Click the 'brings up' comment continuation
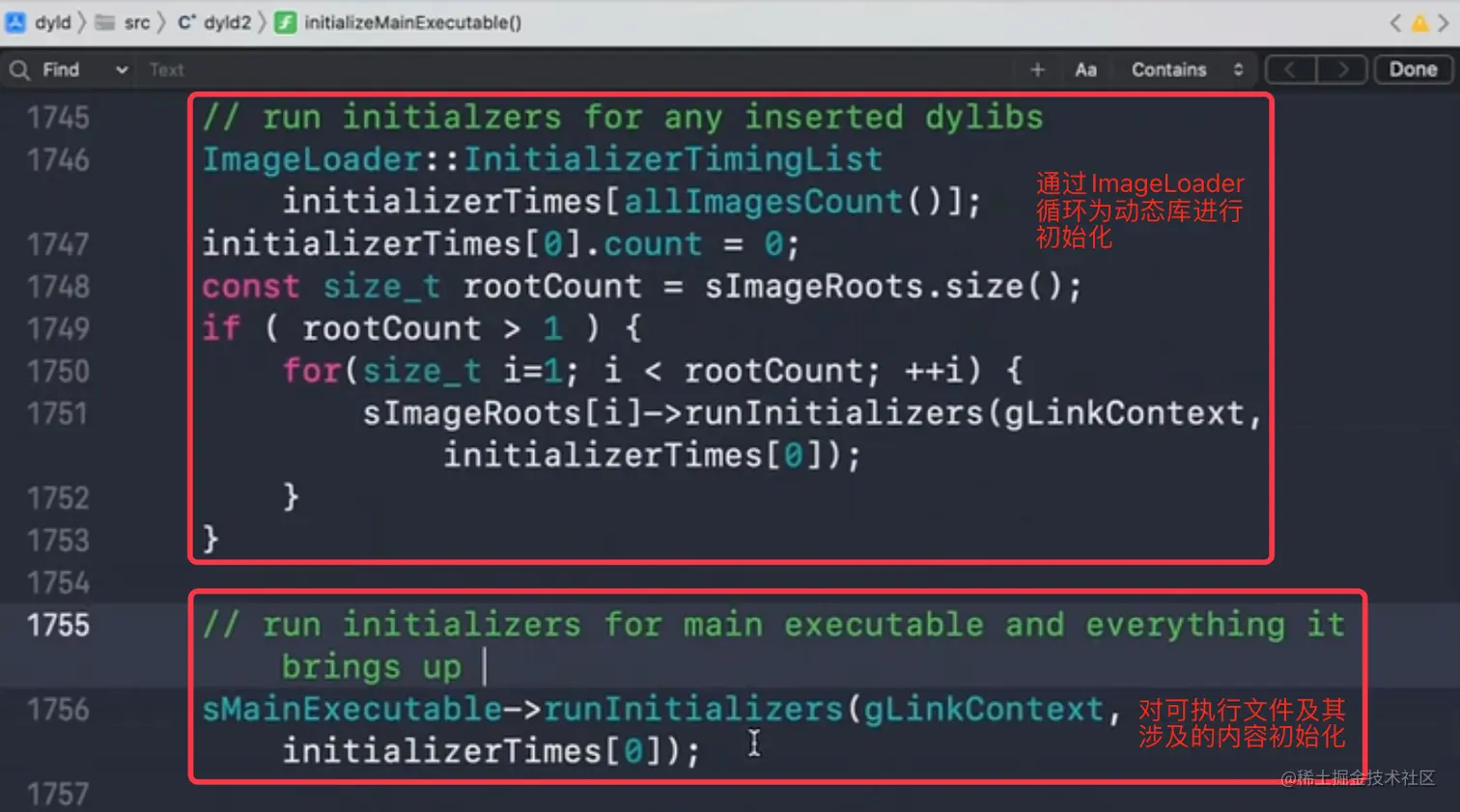This screenshot has height=812, width=1460. pos(372,667)
